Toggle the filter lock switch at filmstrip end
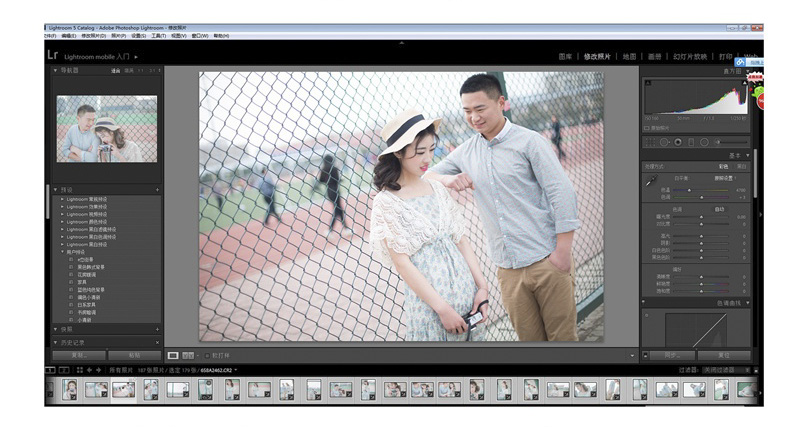This screenshot has height=427, width=800. (x=756, y=370)
